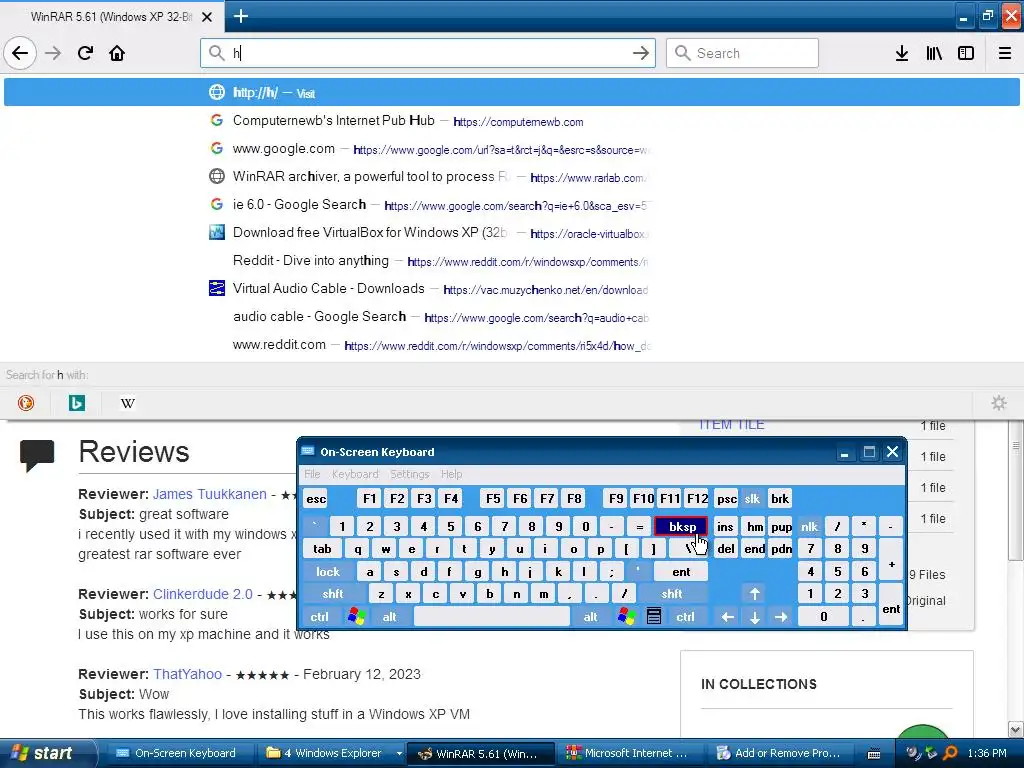Open the Settings menu in On-Screen Keyboard
The height and width of the screenshot is (768, 1024).
[x=409, y=474]
